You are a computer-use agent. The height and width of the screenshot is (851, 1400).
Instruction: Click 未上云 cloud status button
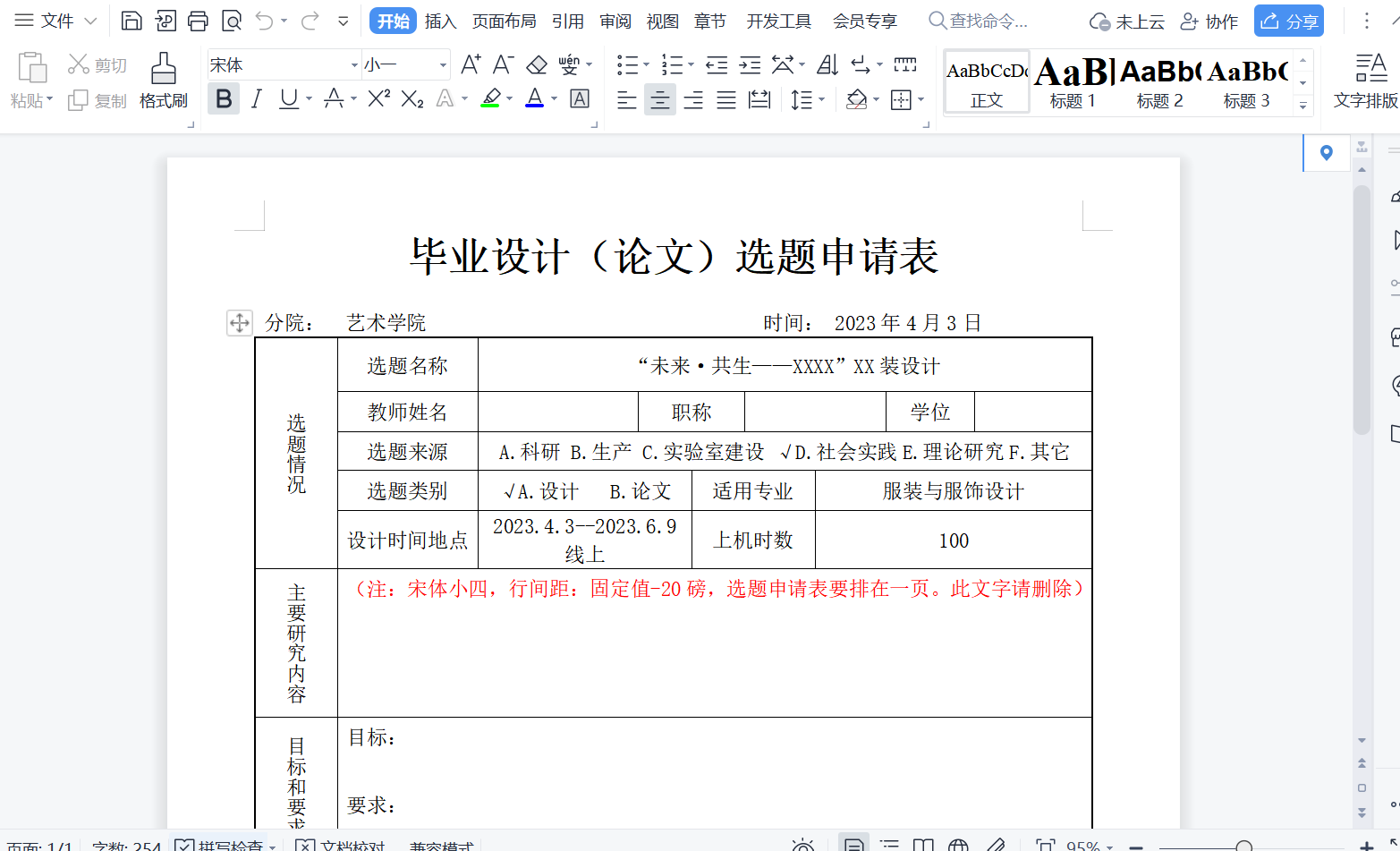point(1126,21)
